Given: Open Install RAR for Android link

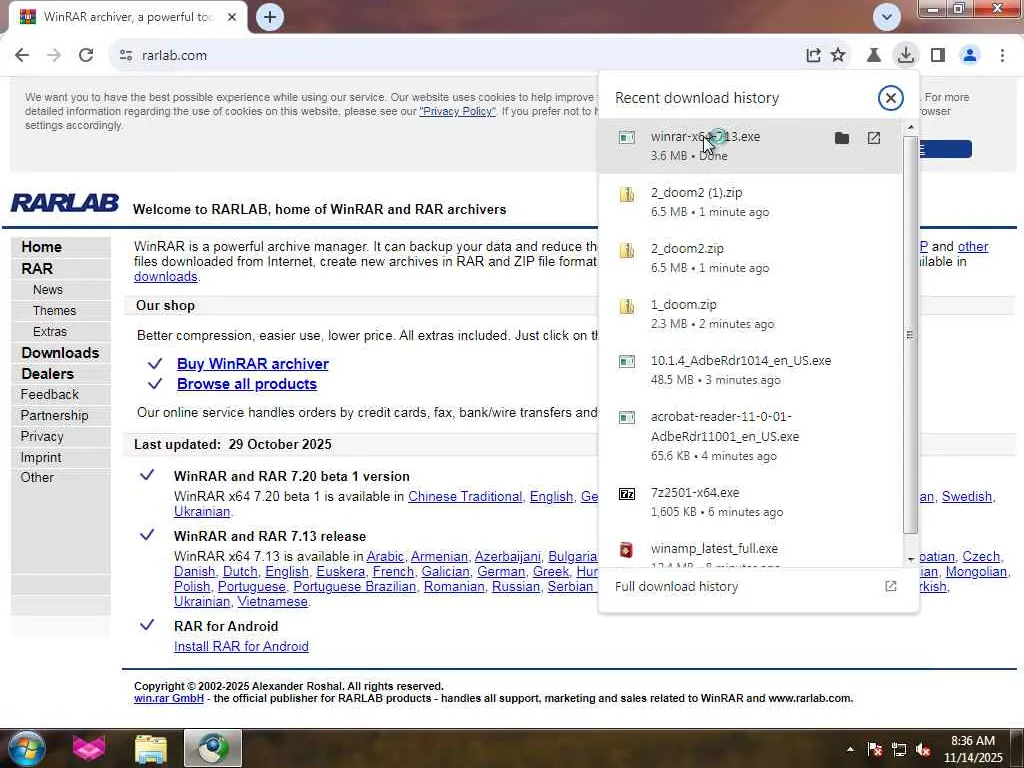Looking at the screenshot, I should pos(241,647).
